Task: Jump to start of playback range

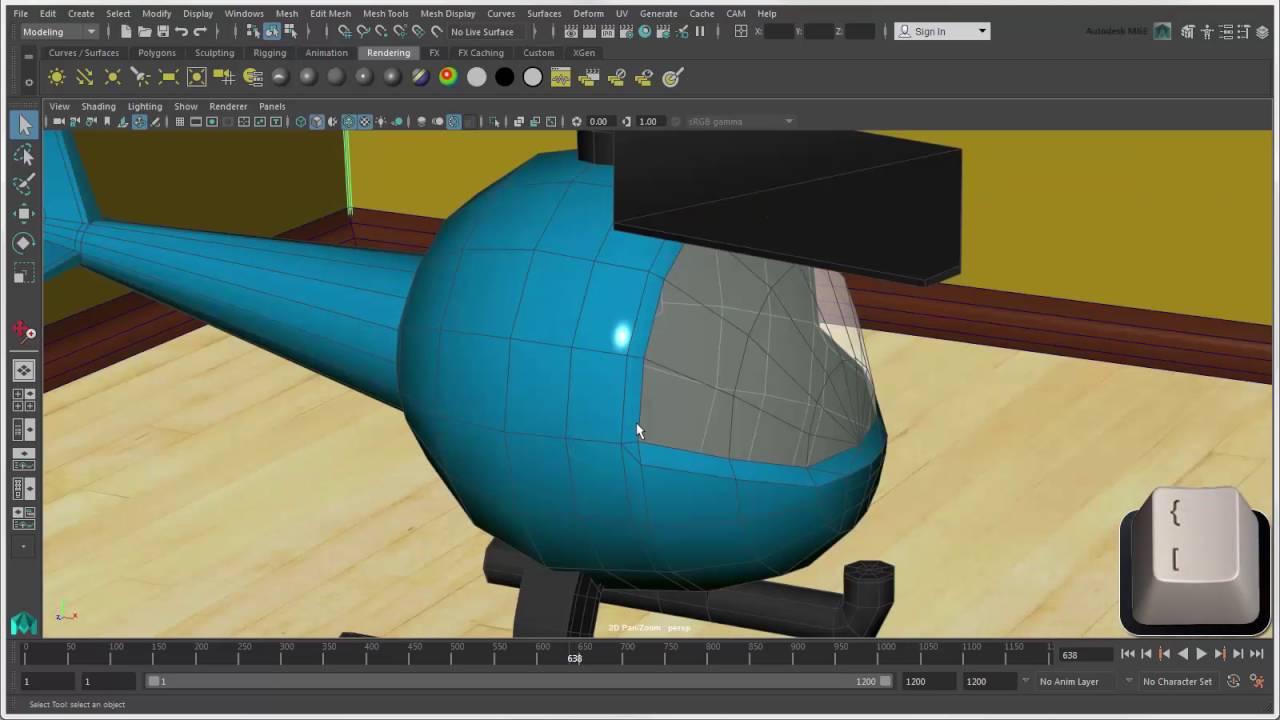Action: [x=1128, y=654]
